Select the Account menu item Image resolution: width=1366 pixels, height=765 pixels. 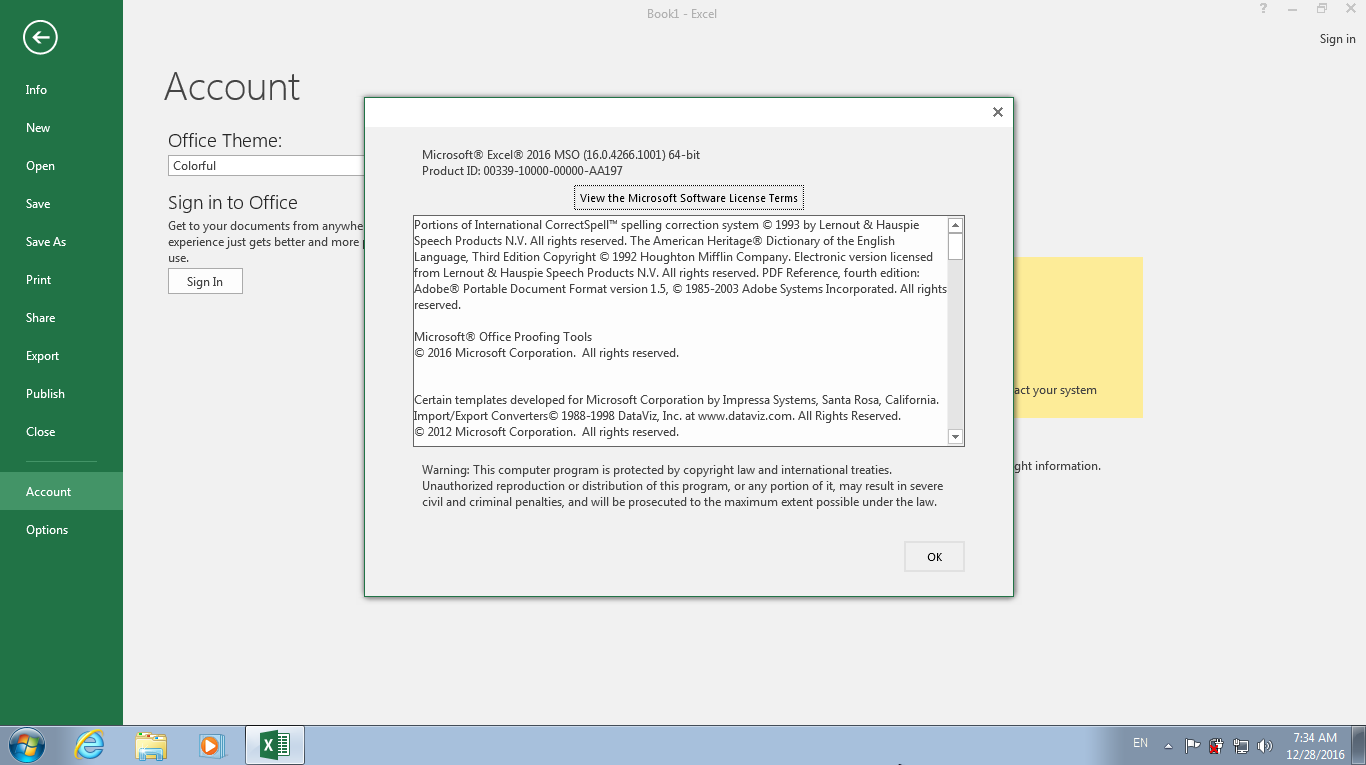pos(61,491)
